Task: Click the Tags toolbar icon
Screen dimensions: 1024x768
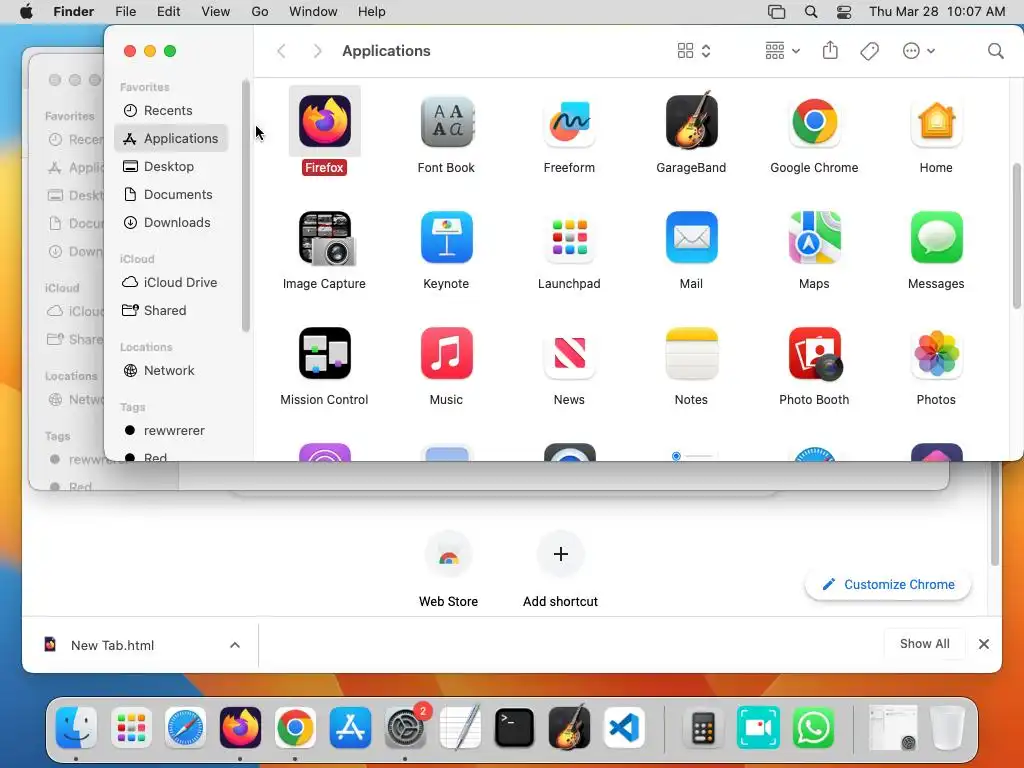Action: 869,51
